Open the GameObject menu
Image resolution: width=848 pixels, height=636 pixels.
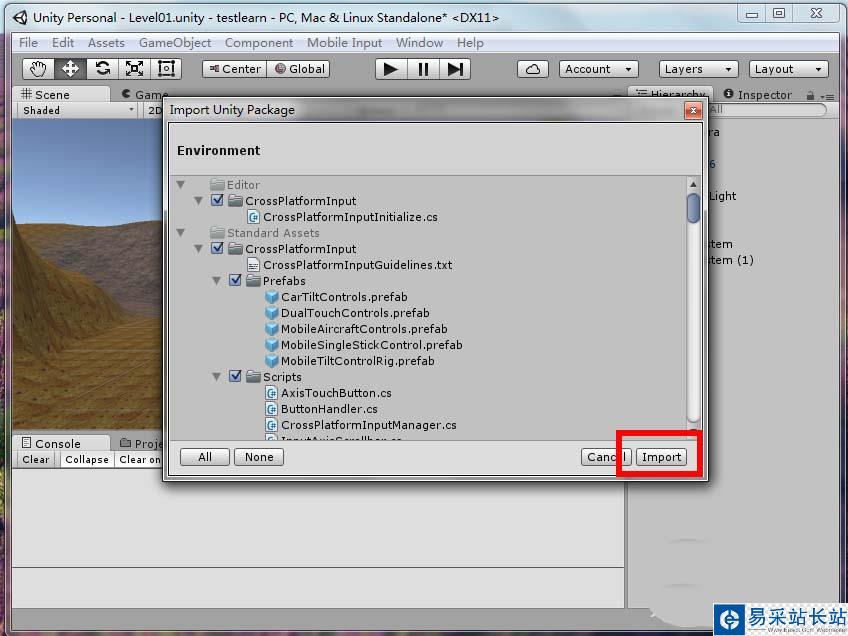175,43
